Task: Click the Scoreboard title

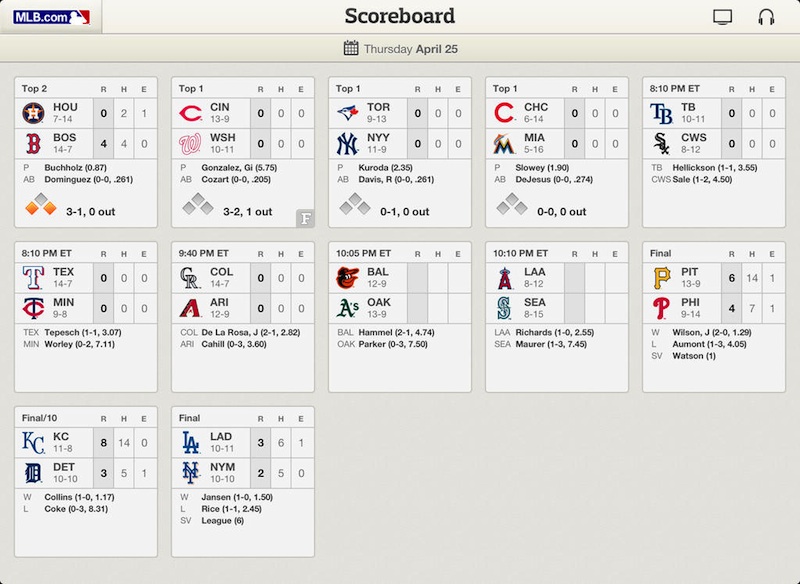Action: 399,16
